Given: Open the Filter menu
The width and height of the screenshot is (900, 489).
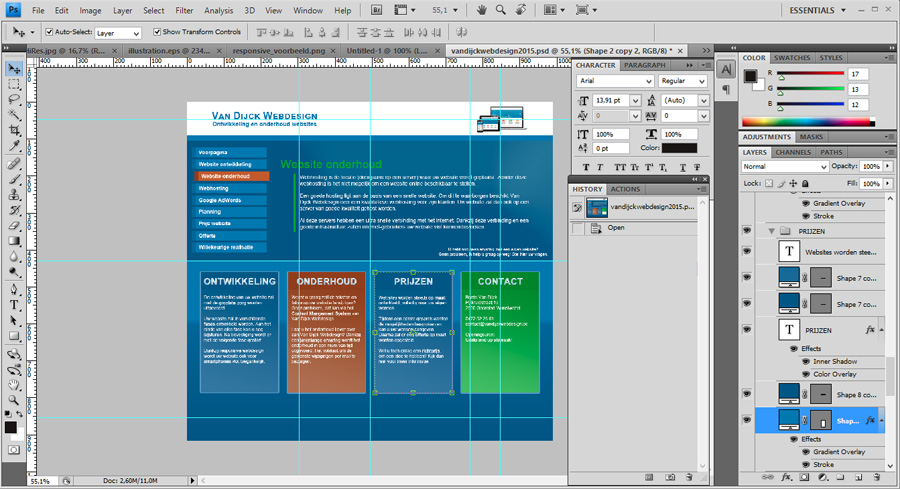Looking at the screenshot, I should click(x=184, y=10).
